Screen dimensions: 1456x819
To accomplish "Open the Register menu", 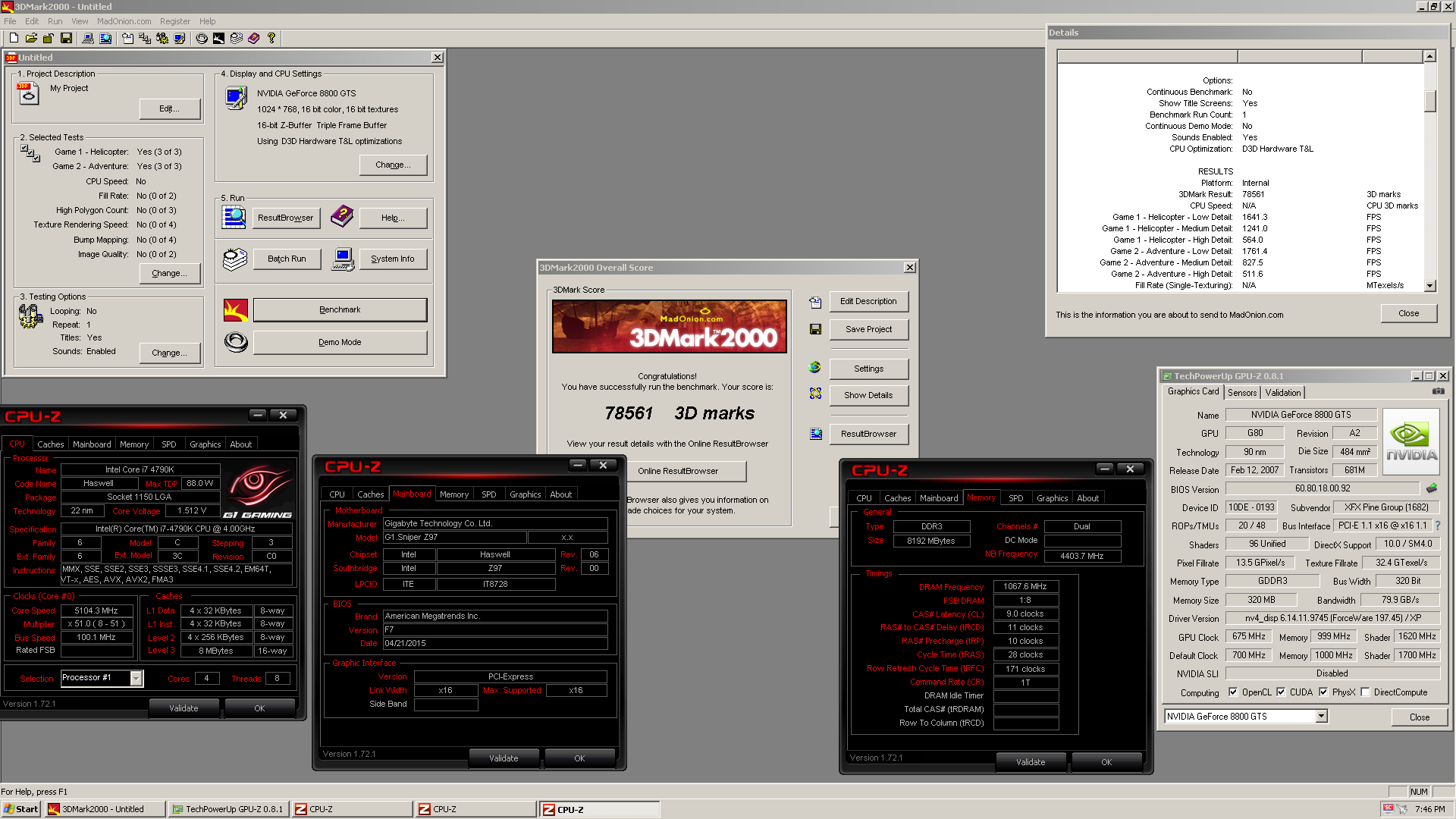I will click(175, 21).
